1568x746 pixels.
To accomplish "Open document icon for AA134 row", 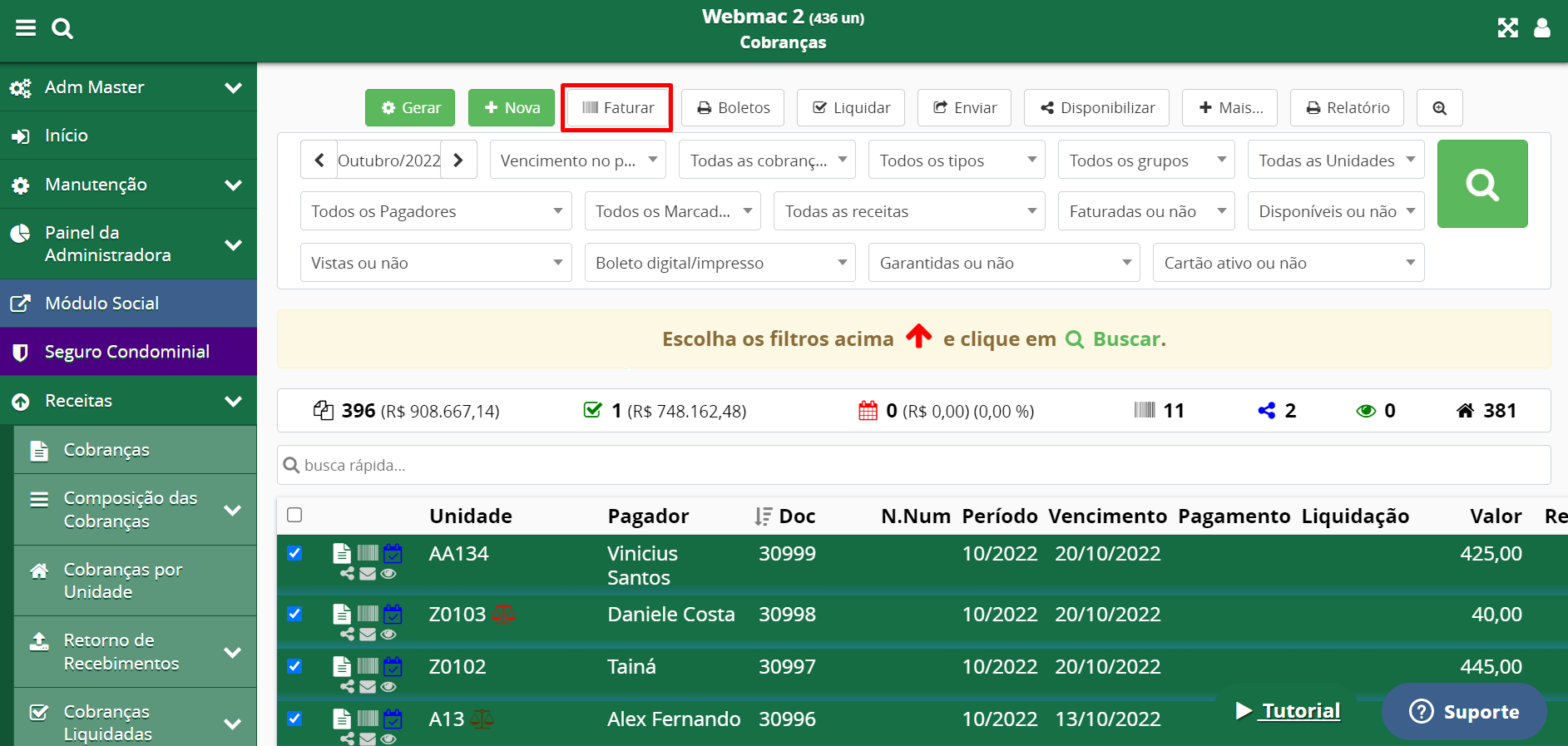I will (x=342, y=553).
